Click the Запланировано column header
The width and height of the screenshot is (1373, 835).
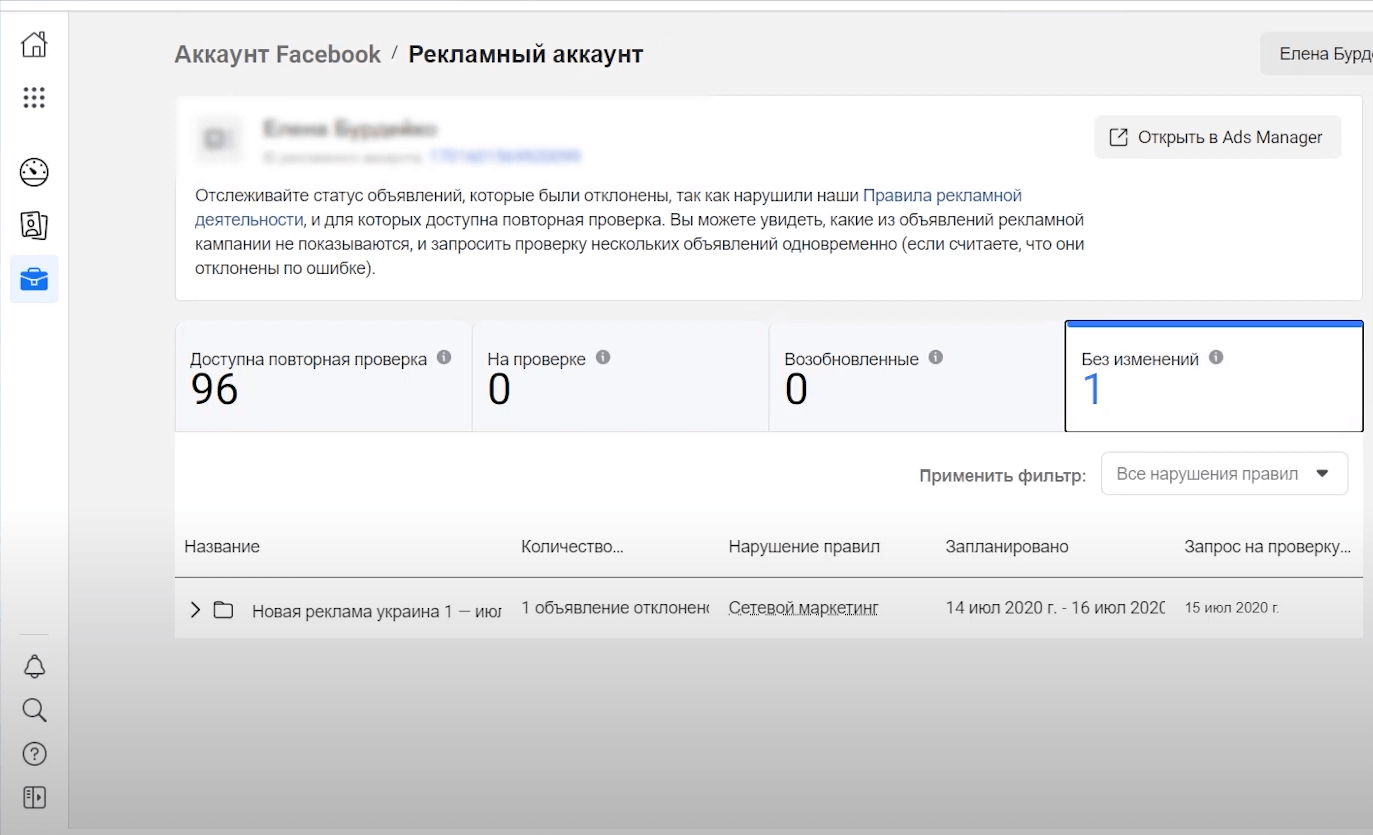pyautogui.click(x=1007, y=546)
